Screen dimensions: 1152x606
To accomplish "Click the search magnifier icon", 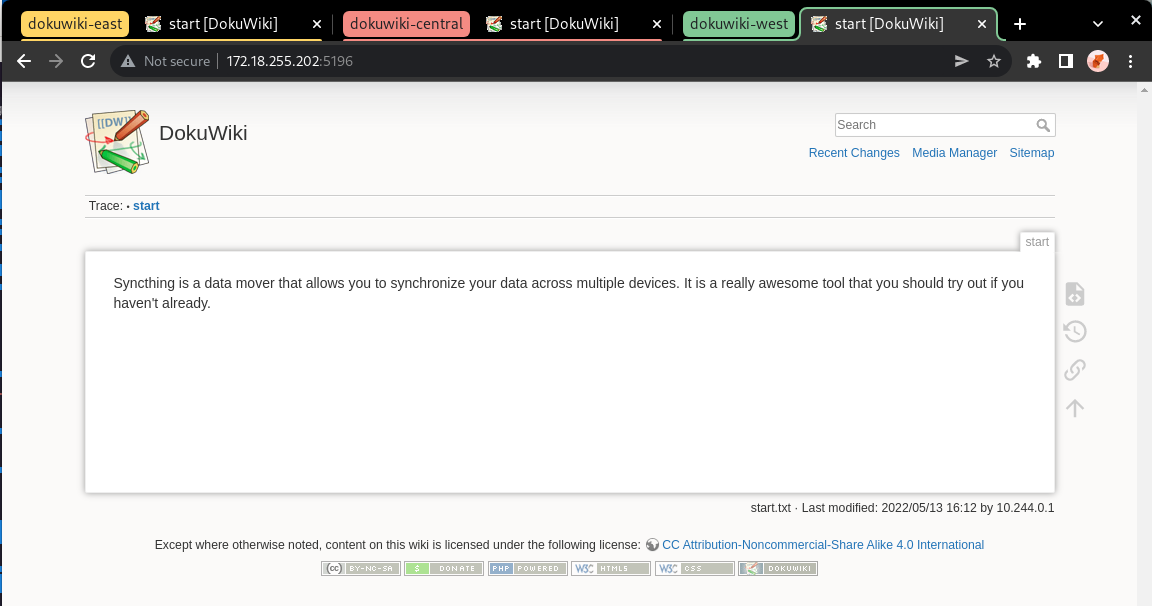I will [1043, 125].
